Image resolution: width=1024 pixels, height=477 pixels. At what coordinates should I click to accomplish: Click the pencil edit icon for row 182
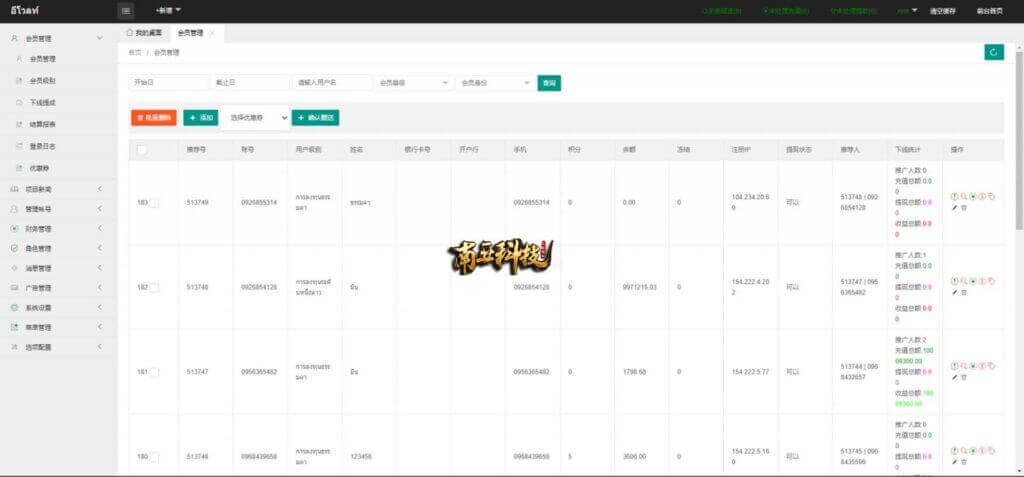(x=954, y=292)
